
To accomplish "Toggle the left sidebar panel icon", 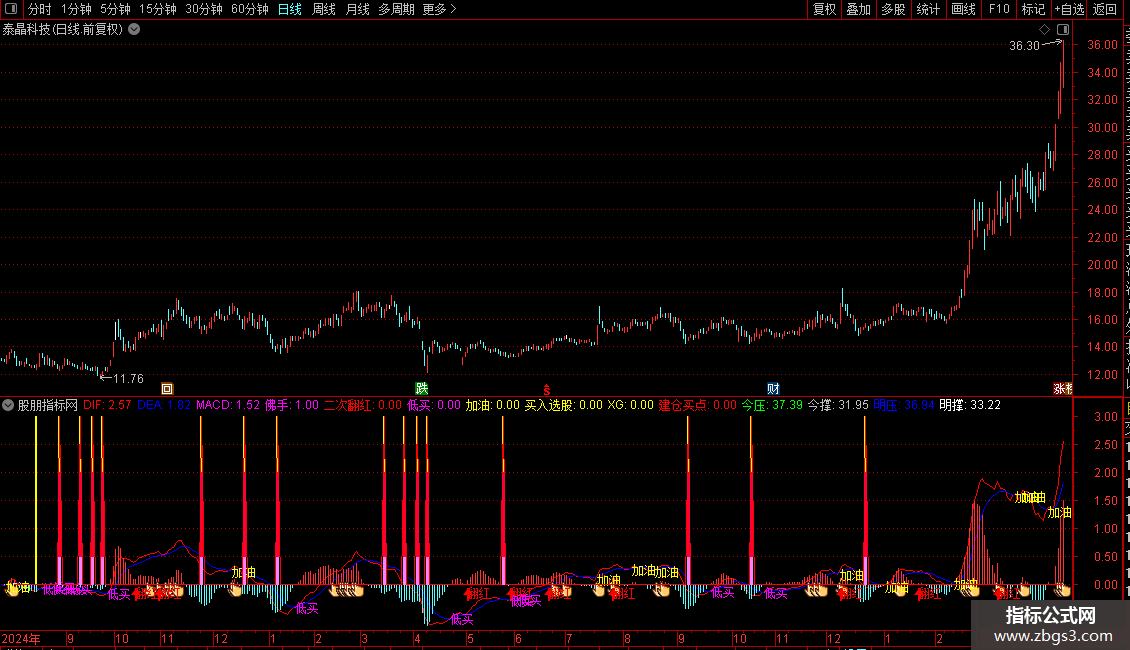I will pos(11,9).
